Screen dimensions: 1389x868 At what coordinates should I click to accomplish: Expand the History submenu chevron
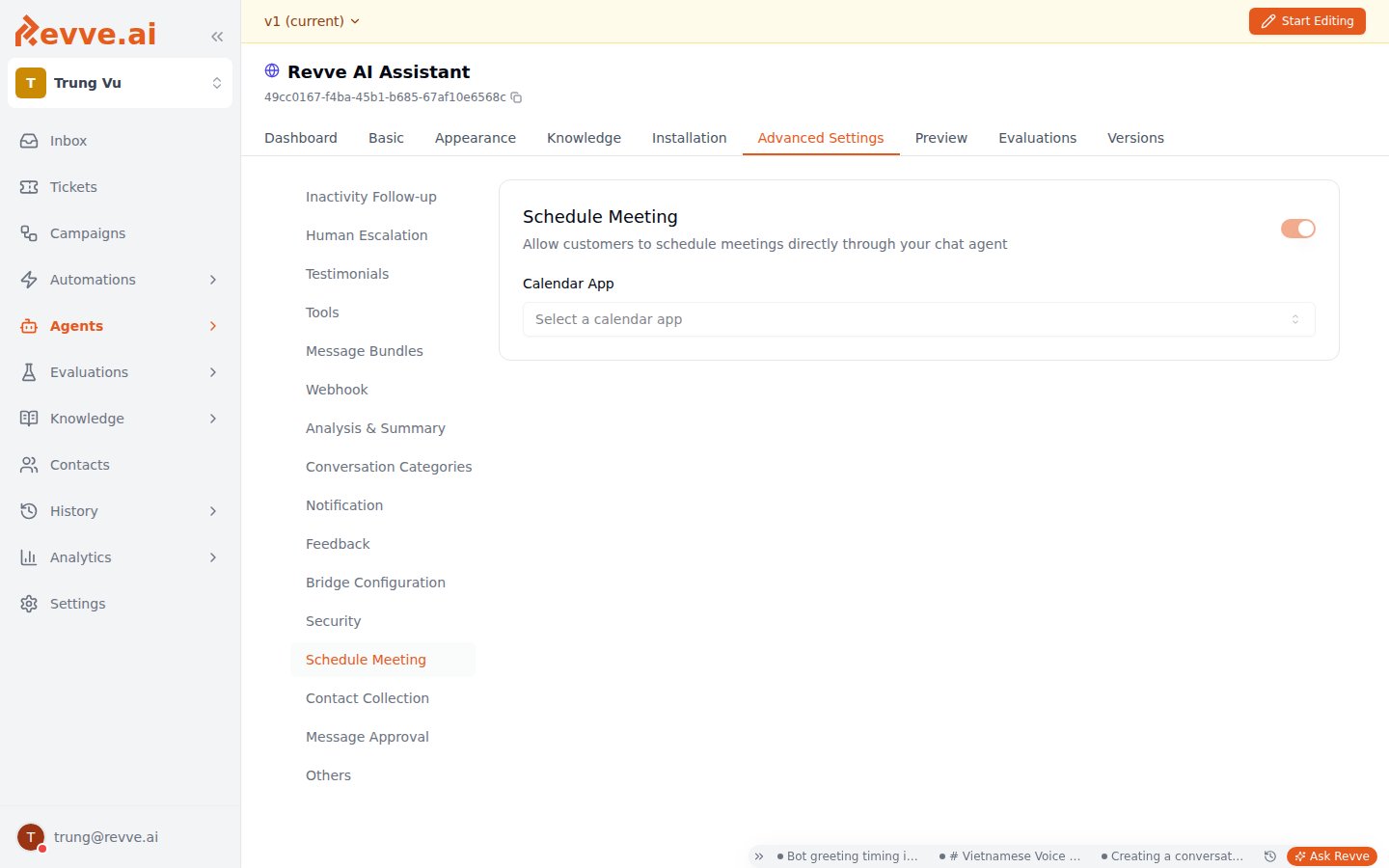point(213,511)
